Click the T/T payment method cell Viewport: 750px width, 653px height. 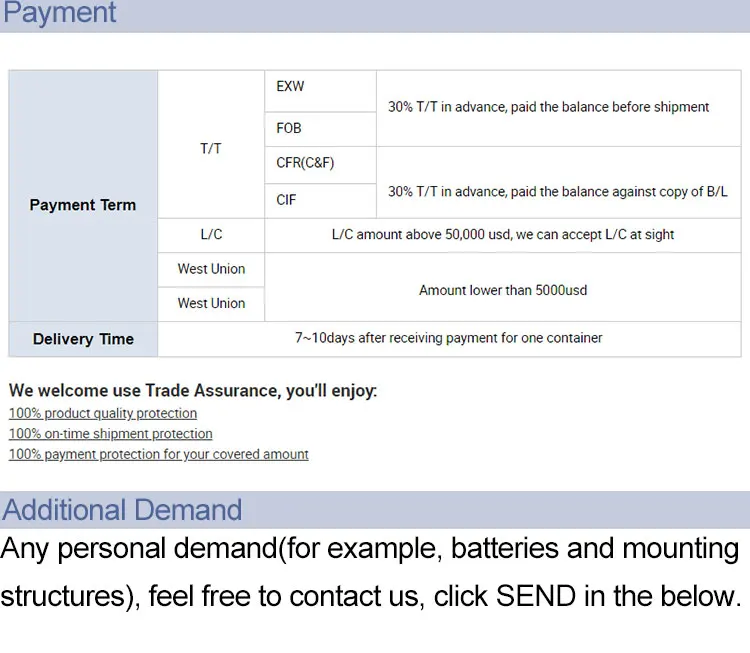coord(211,148)
